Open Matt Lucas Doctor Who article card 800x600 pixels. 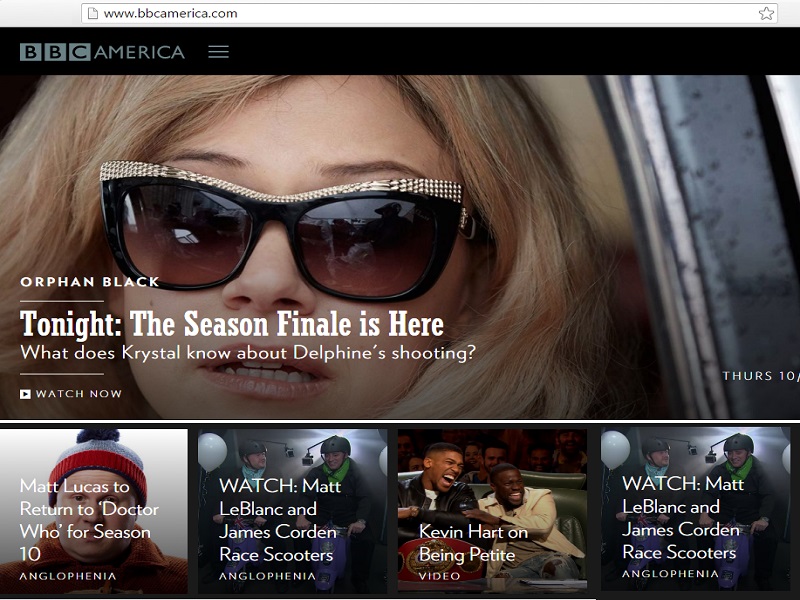pyautogui.click(x=94, y=510)
